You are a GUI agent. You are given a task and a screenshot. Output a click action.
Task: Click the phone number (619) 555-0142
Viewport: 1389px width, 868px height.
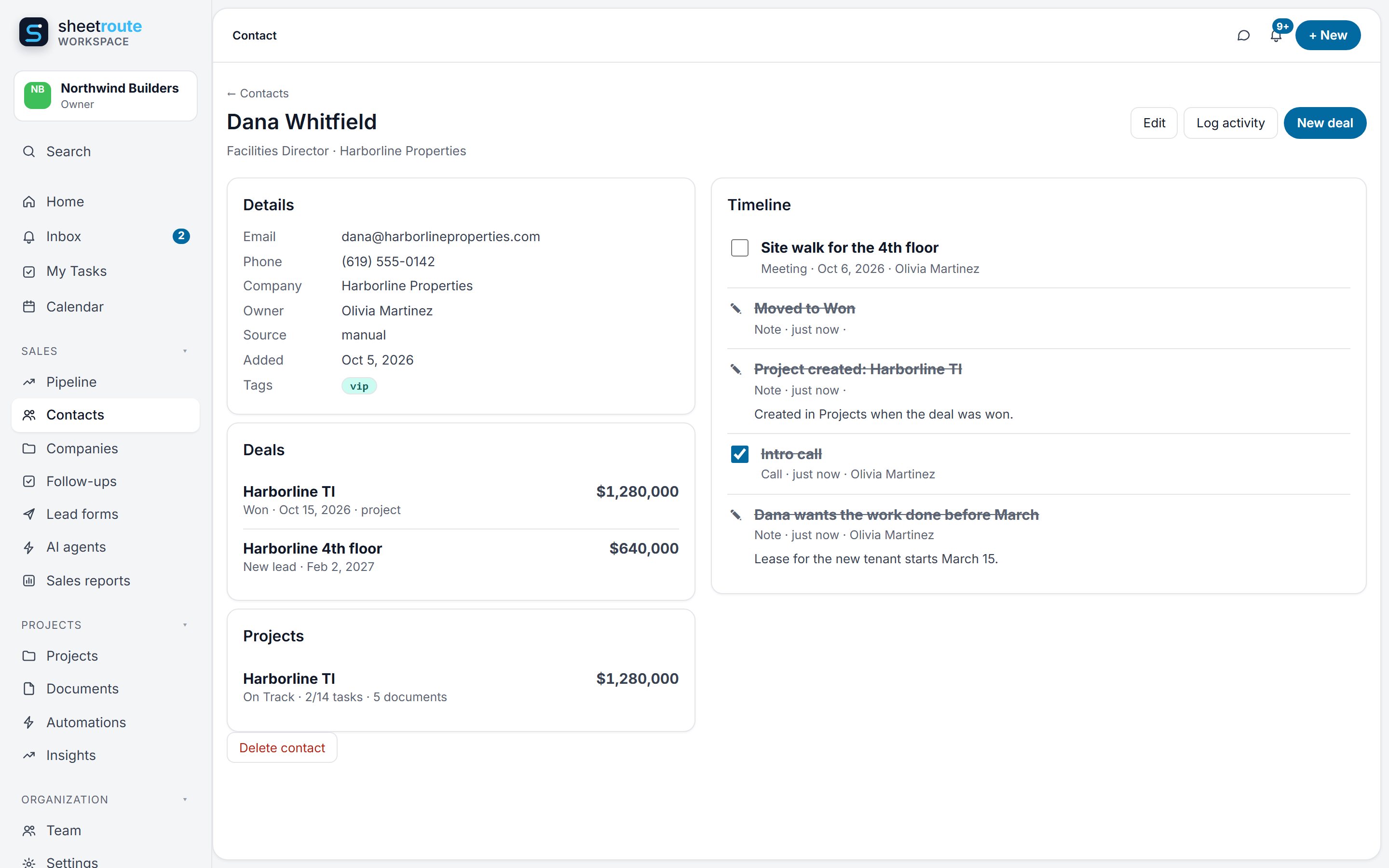point(388,261)
